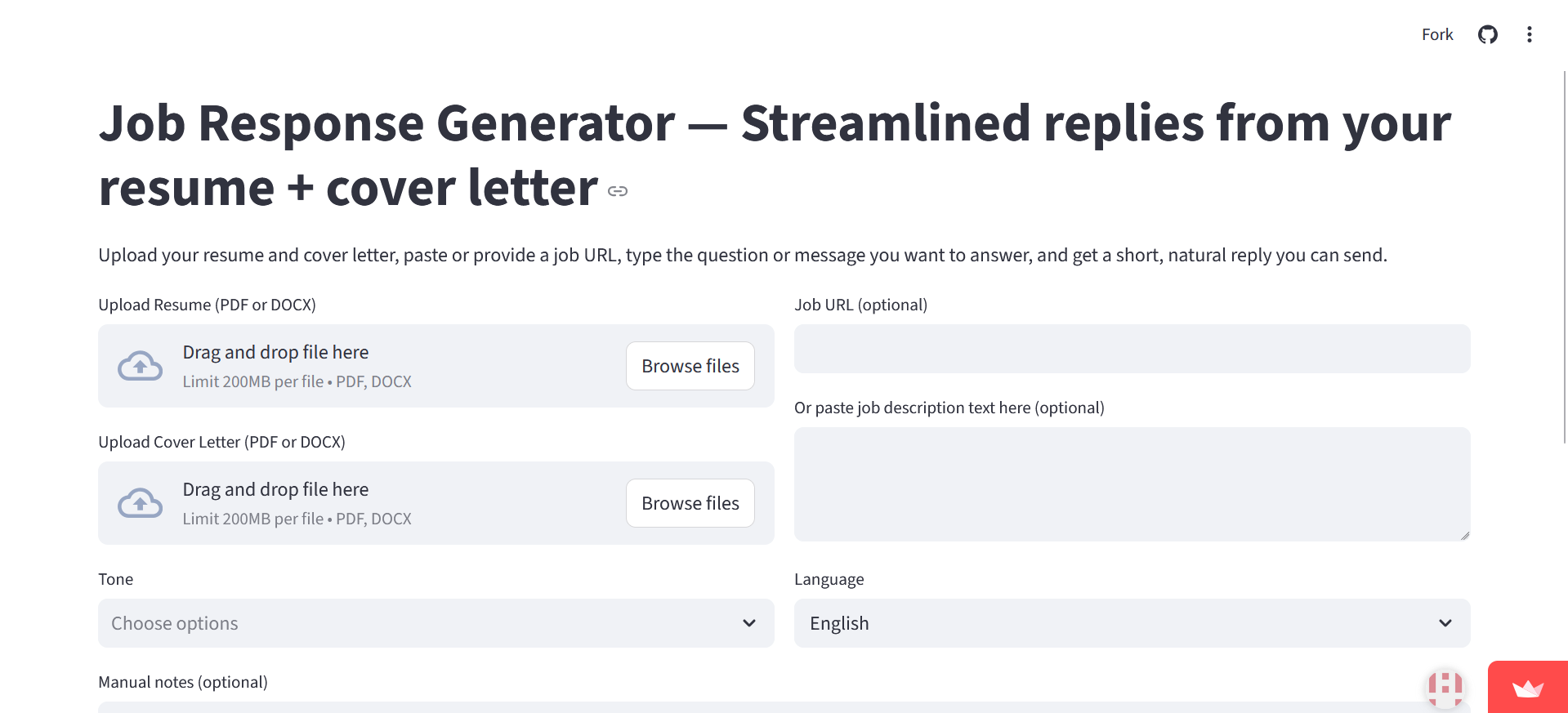Click the cover letter upload cloud icon

click(x=141, y=503)
